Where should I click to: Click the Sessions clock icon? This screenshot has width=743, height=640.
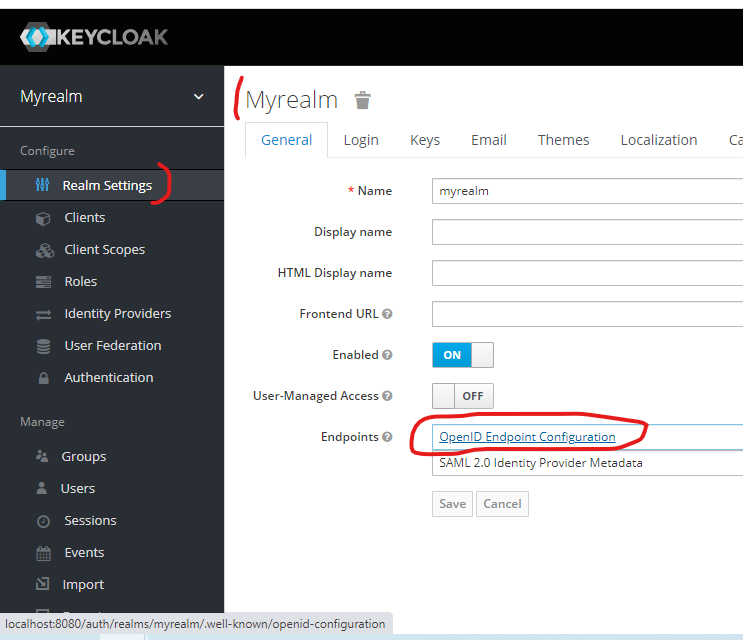point(43,521)
